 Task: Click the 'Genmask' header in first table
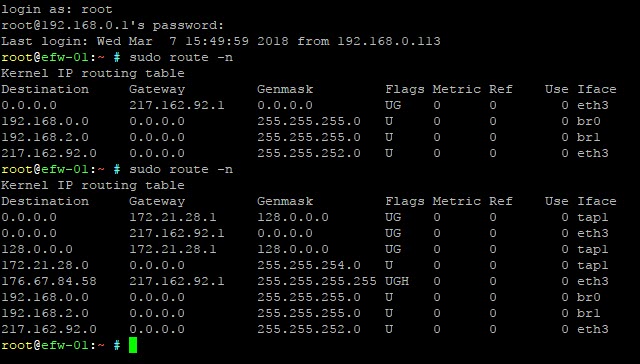[285, 89]
